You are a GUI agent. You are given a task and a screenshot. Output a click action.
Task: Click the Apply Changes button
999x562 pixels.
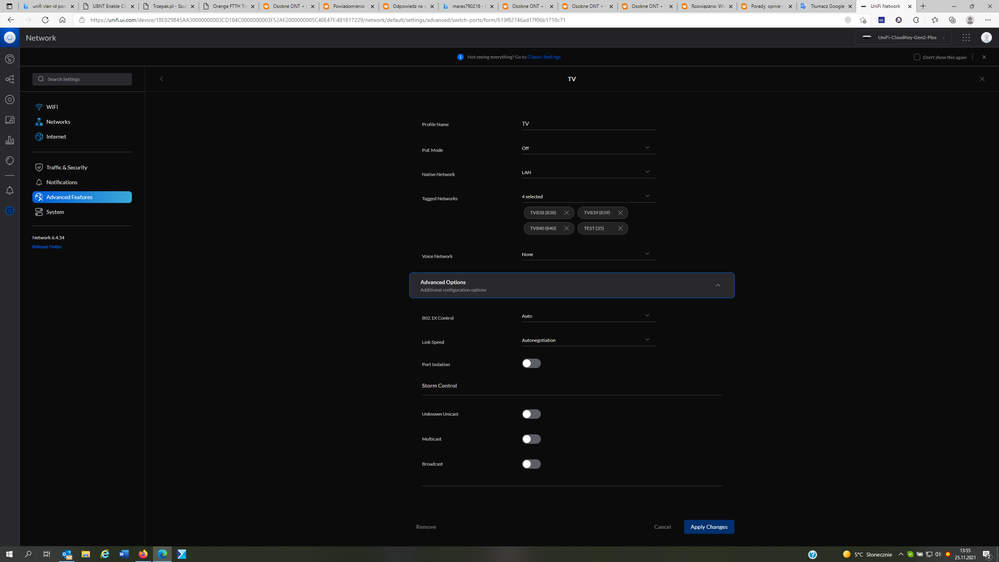(x=708, y=527)
